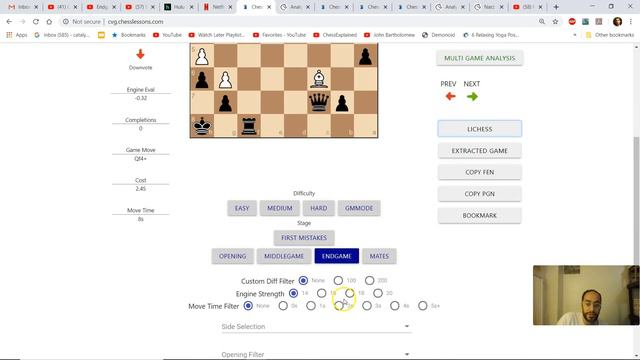Set Engine Strength to 14
This screenshot has height=360, width=640.
293,293
